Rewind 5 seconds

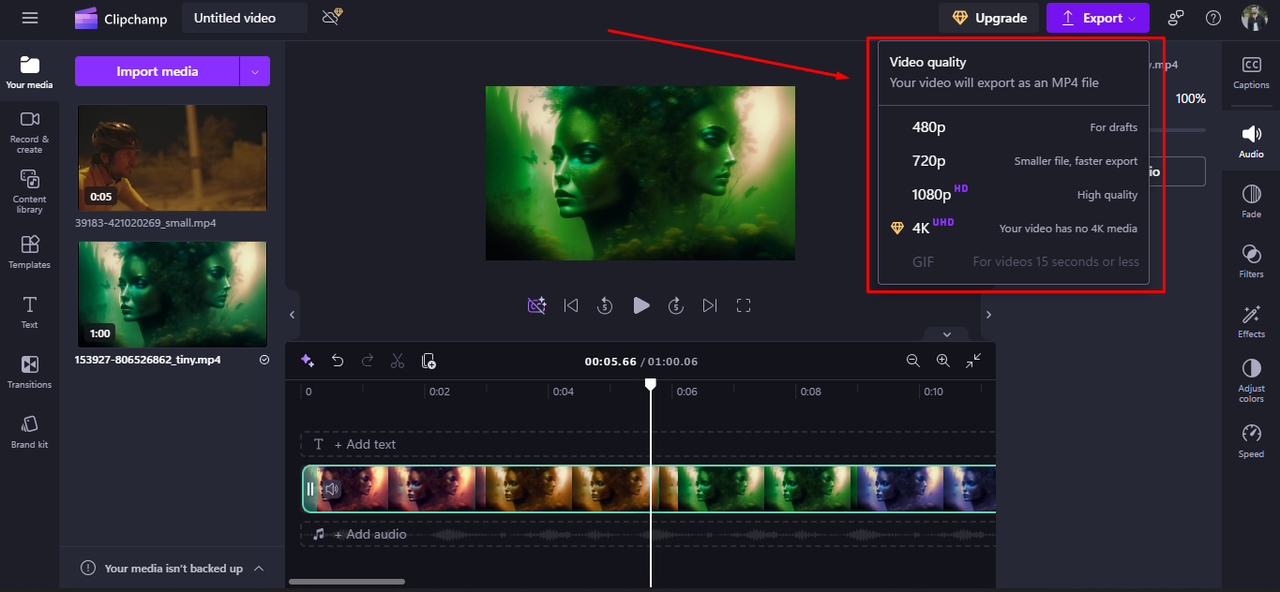pyautogui.click(x=605, y=305)
